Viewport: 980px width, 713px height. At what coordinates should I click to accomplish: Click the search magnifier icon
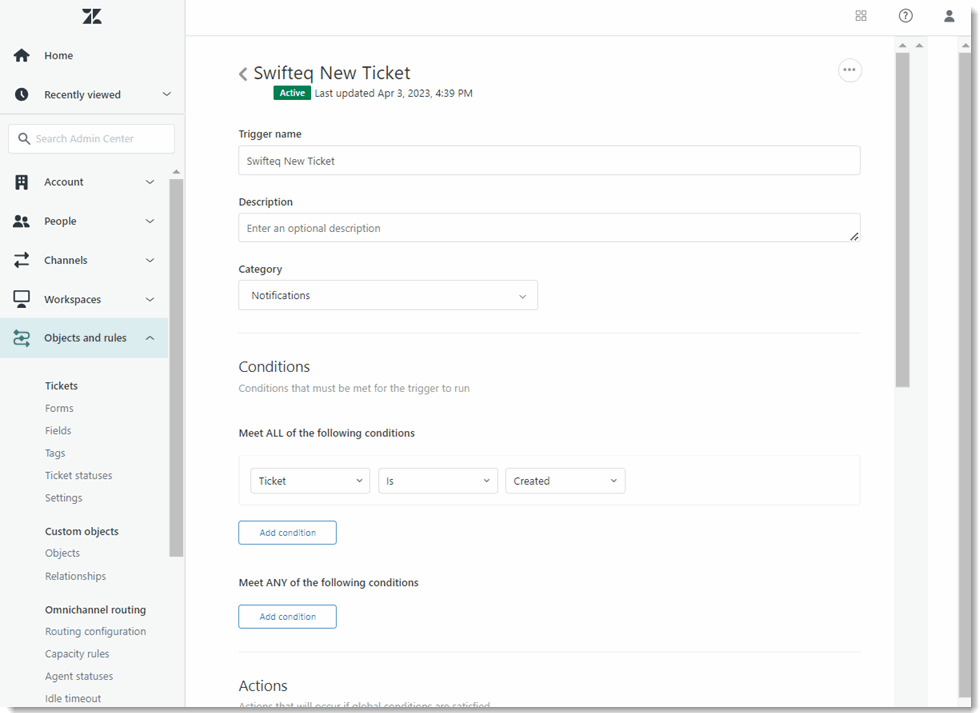(x=24, y=139)
